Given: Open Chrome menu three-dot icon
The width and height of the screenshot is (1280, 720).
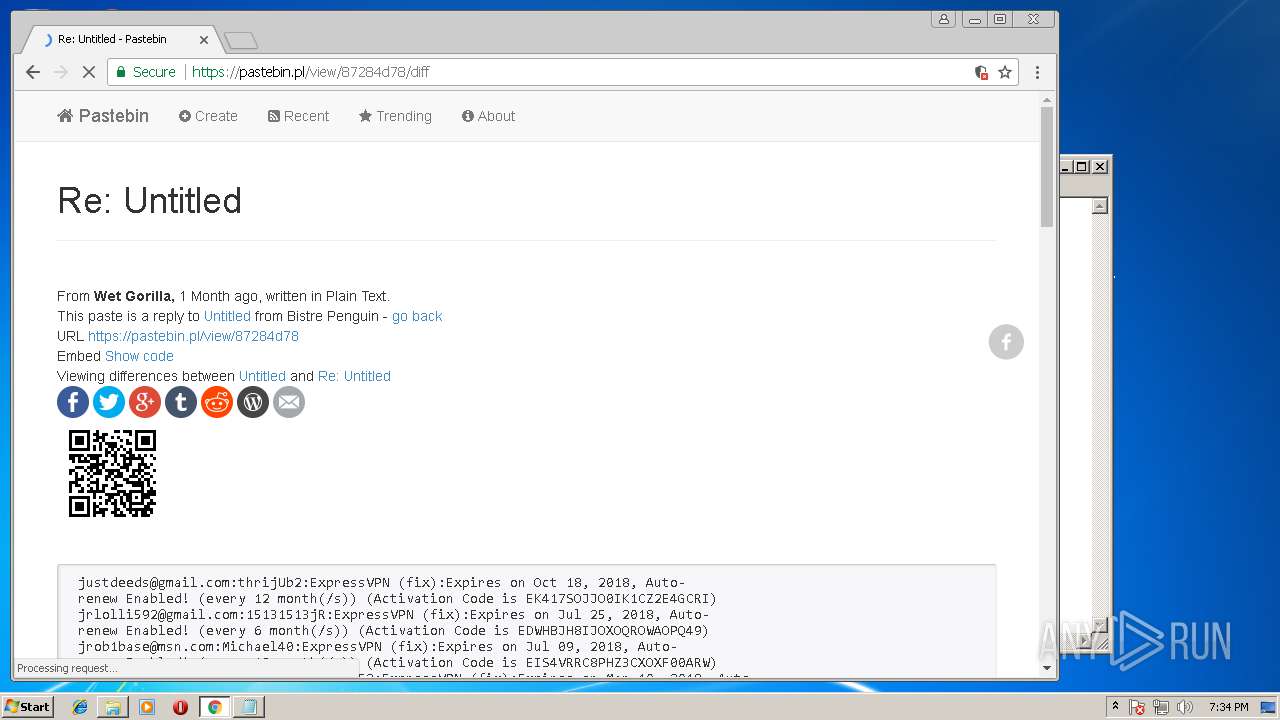Looking at the screenshot, I should coord(1037,72).
